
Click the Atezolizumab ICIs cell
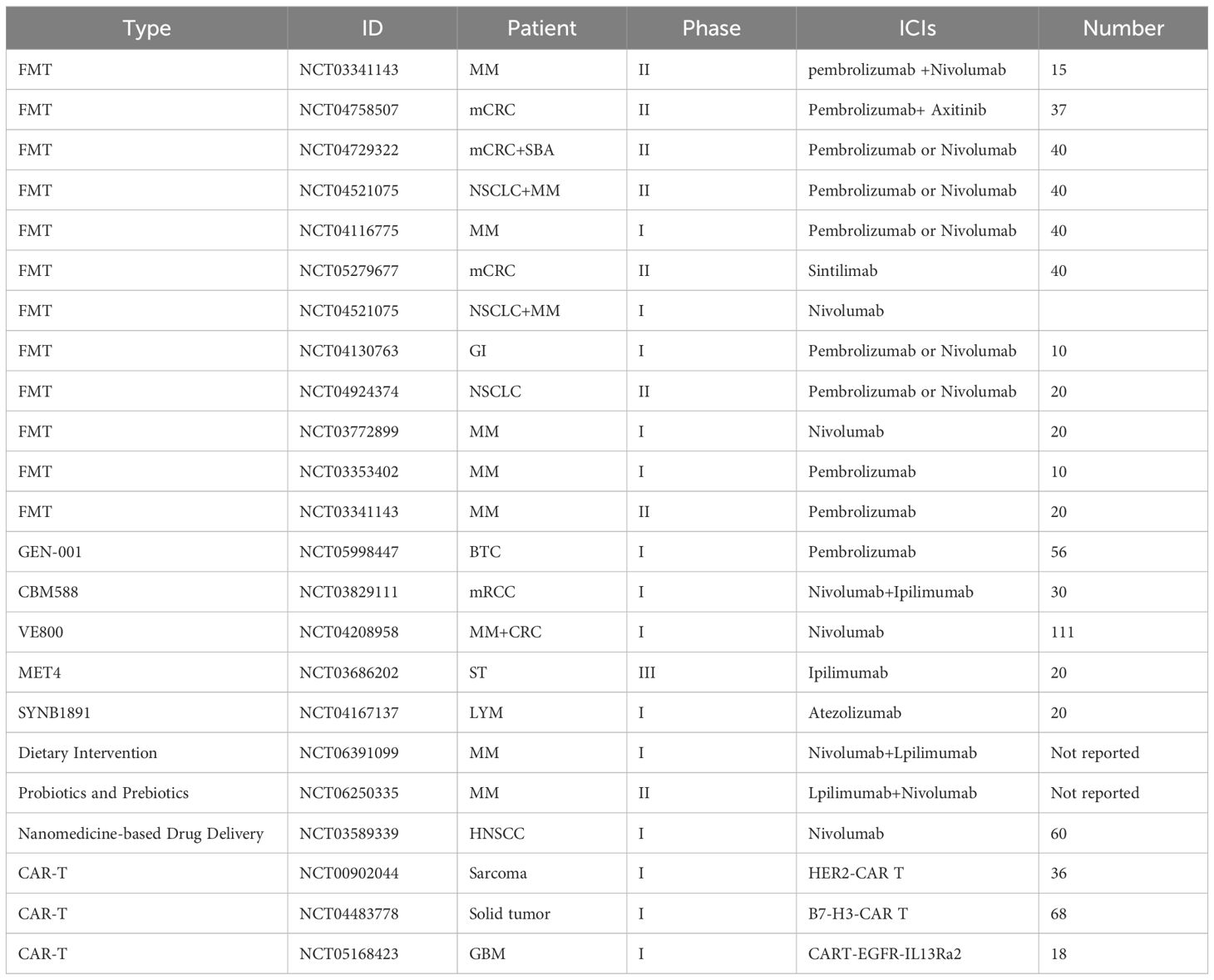[x=854, y=713]
